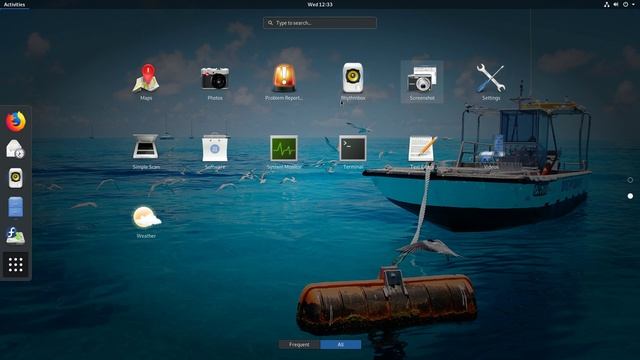
Task: Click the power icon in top bar
Action: (x=625, y=4)
